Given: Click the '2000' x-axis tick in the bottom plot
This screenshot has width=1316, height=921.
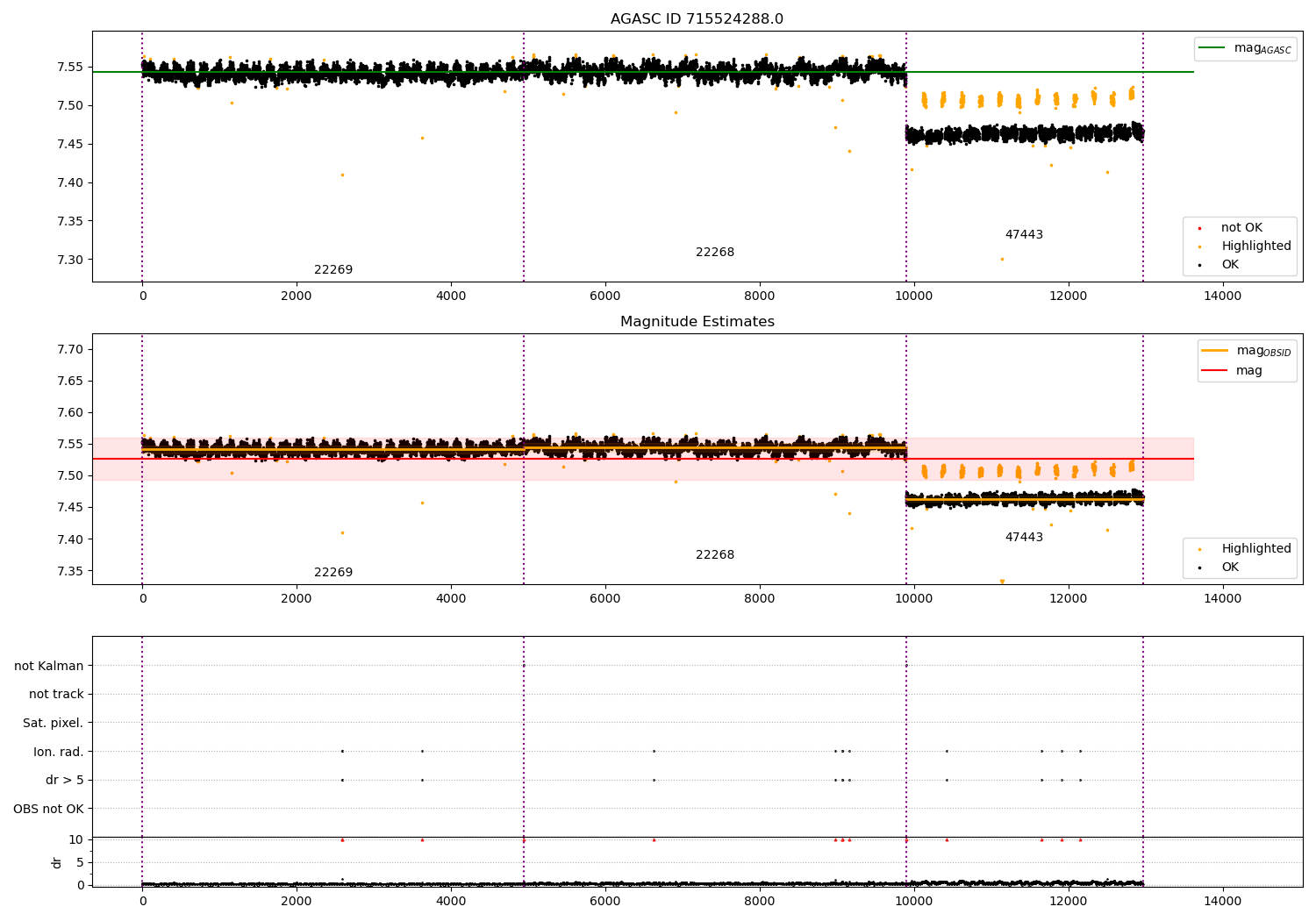Looking at the screenshot, I should point(297,901).
